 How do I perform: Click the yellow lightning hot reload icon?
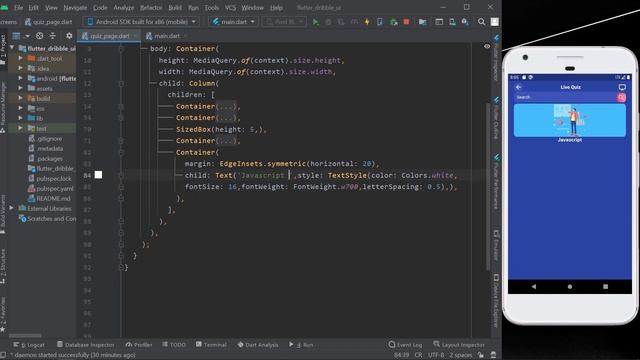click(367, 22)
